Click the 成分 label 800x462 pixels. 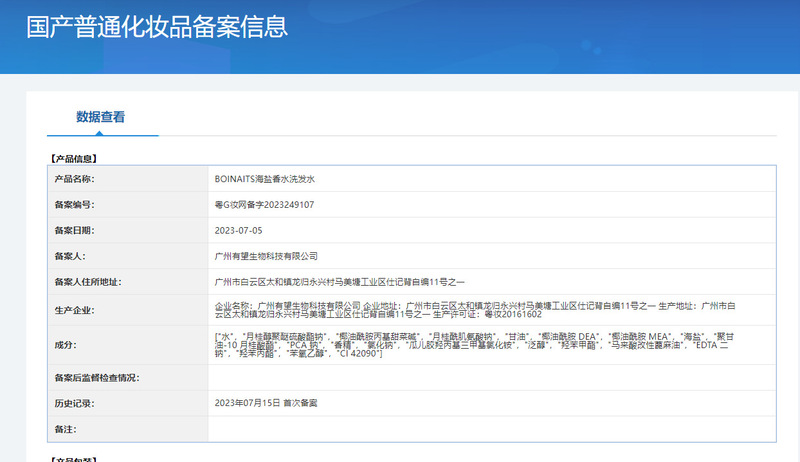tap(66, 345)
